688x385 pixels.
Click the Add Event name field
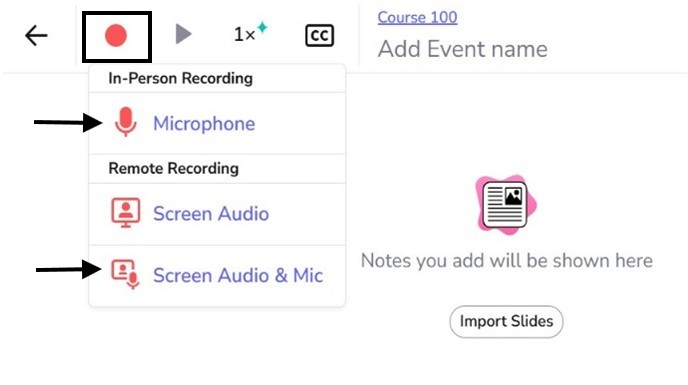462,49
